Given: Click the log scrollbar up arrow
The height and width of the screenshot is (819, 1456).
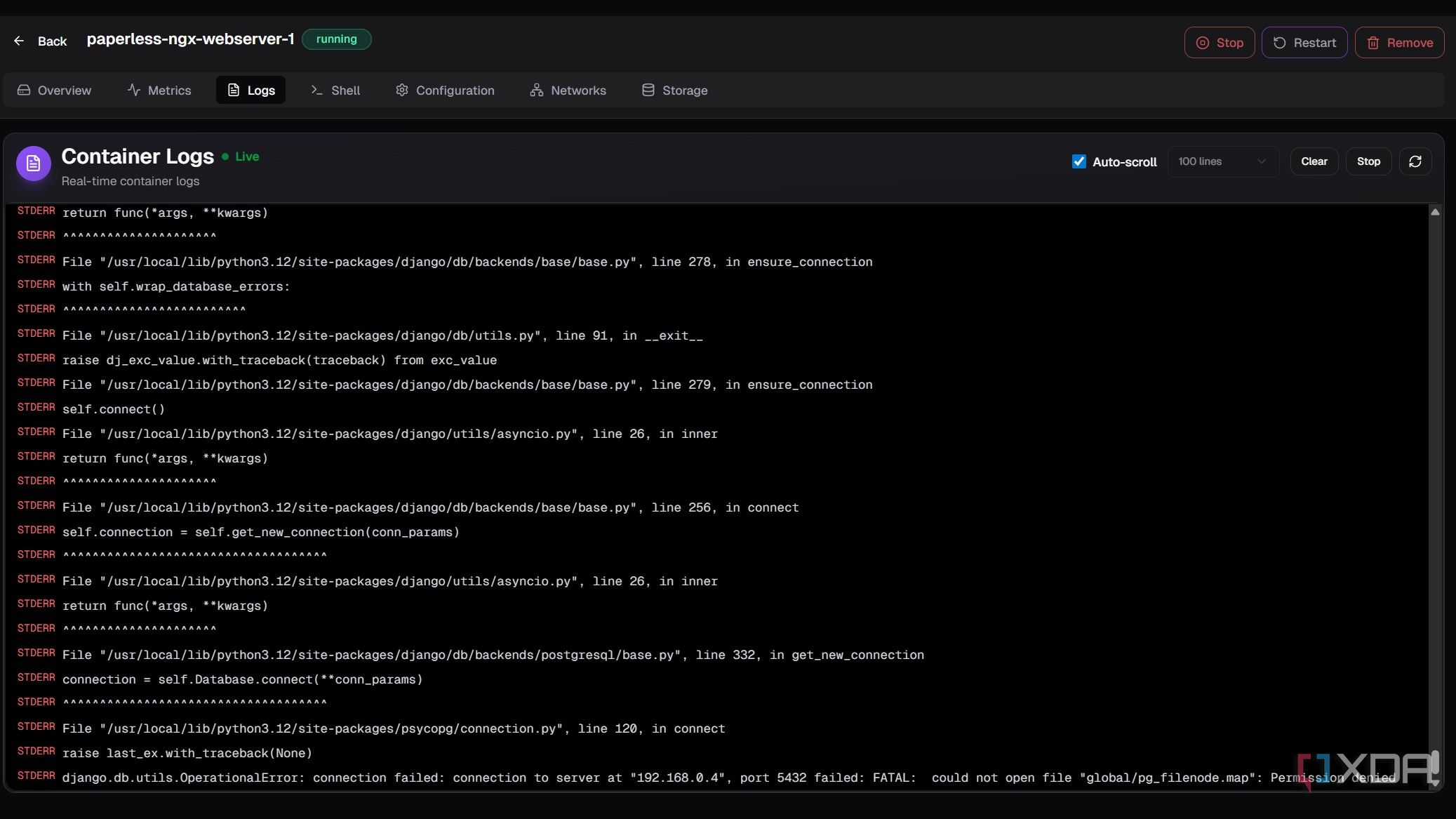Looking at the screenshot, I should point(1435,212).
